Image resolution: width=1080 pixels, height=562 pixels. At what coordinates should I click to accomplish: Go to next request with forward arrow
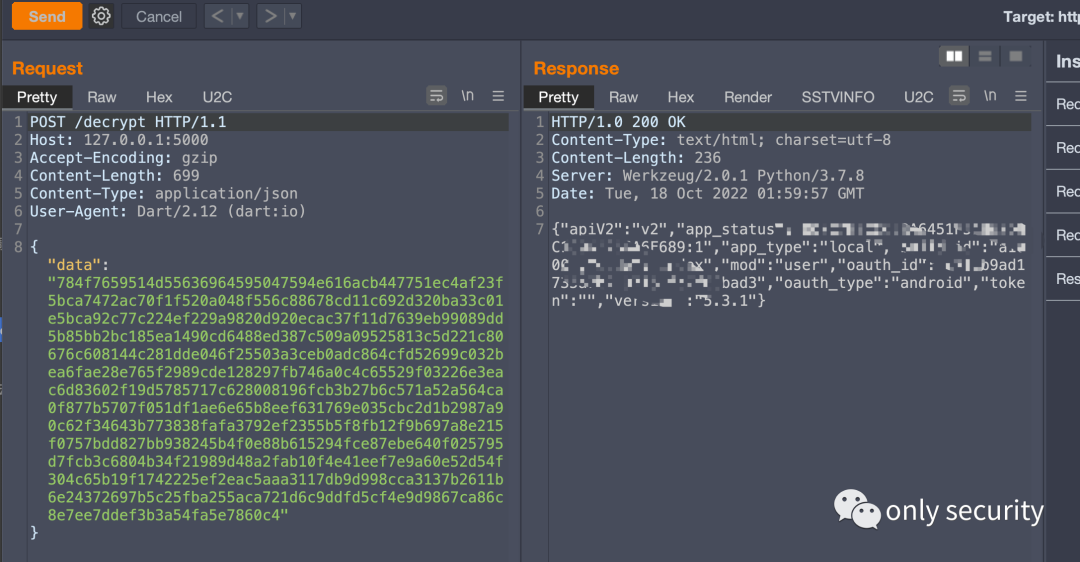point(271,16)
